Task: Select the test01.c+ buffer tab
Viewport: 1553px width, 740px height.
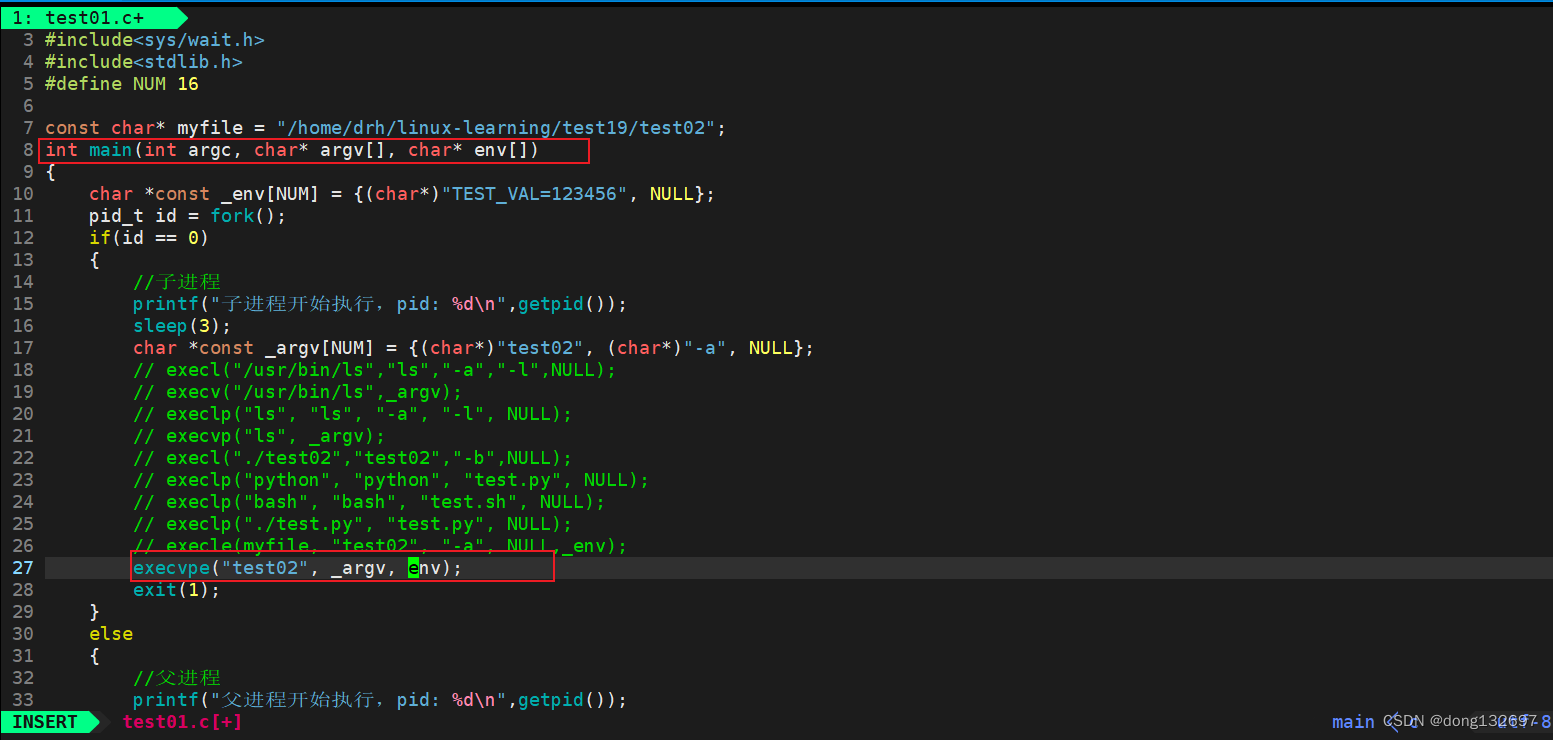Action: pyautogui.click(x=95, y=17)
